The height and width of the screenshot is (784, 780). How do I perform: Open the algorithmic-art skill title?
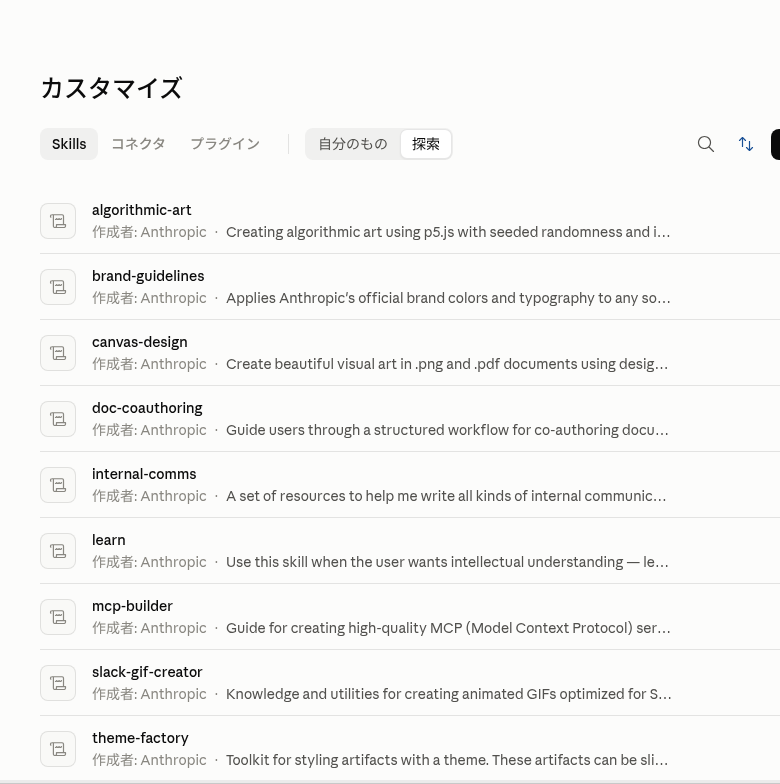[142, 210]
